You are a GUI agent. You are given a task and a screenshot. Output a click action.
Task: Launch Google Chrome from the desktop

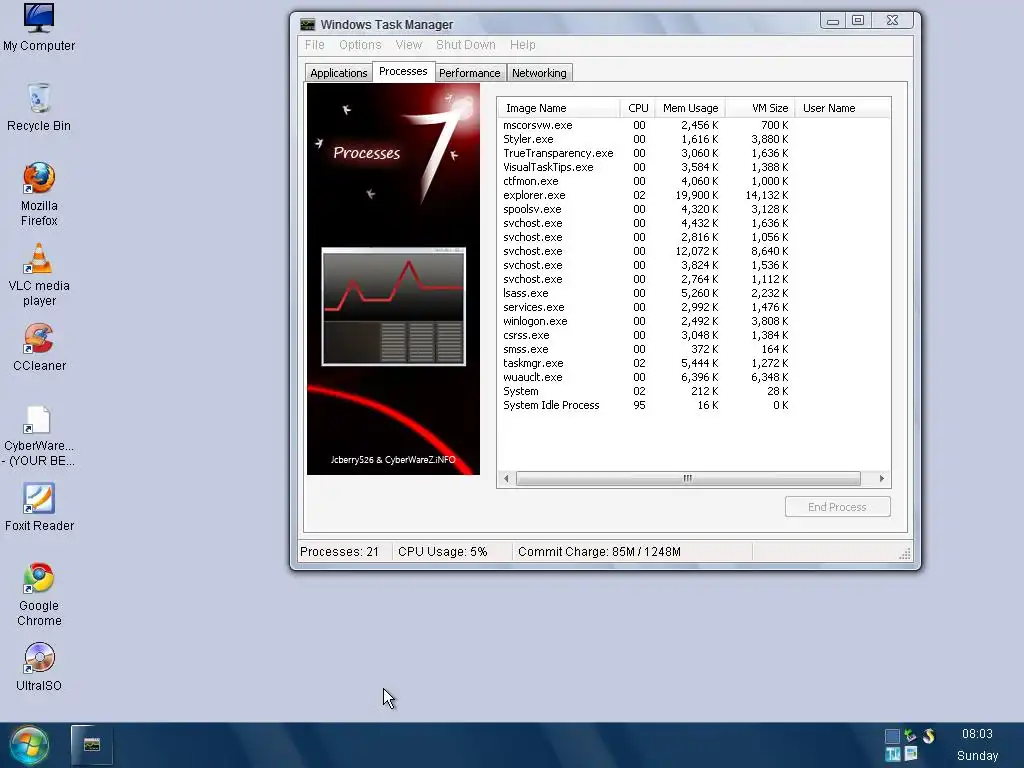click(x=39, y=595)
